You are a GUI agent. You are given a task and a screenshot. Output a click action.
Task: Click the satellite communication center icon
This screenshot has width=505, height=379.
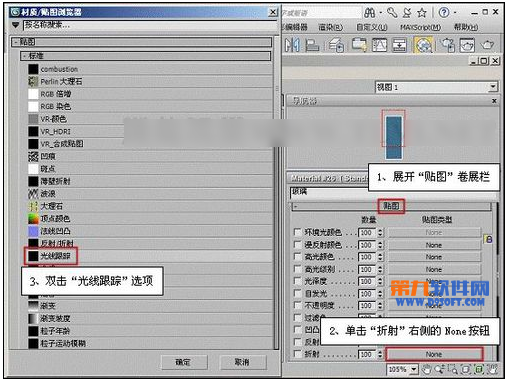[x=407, y=13]
